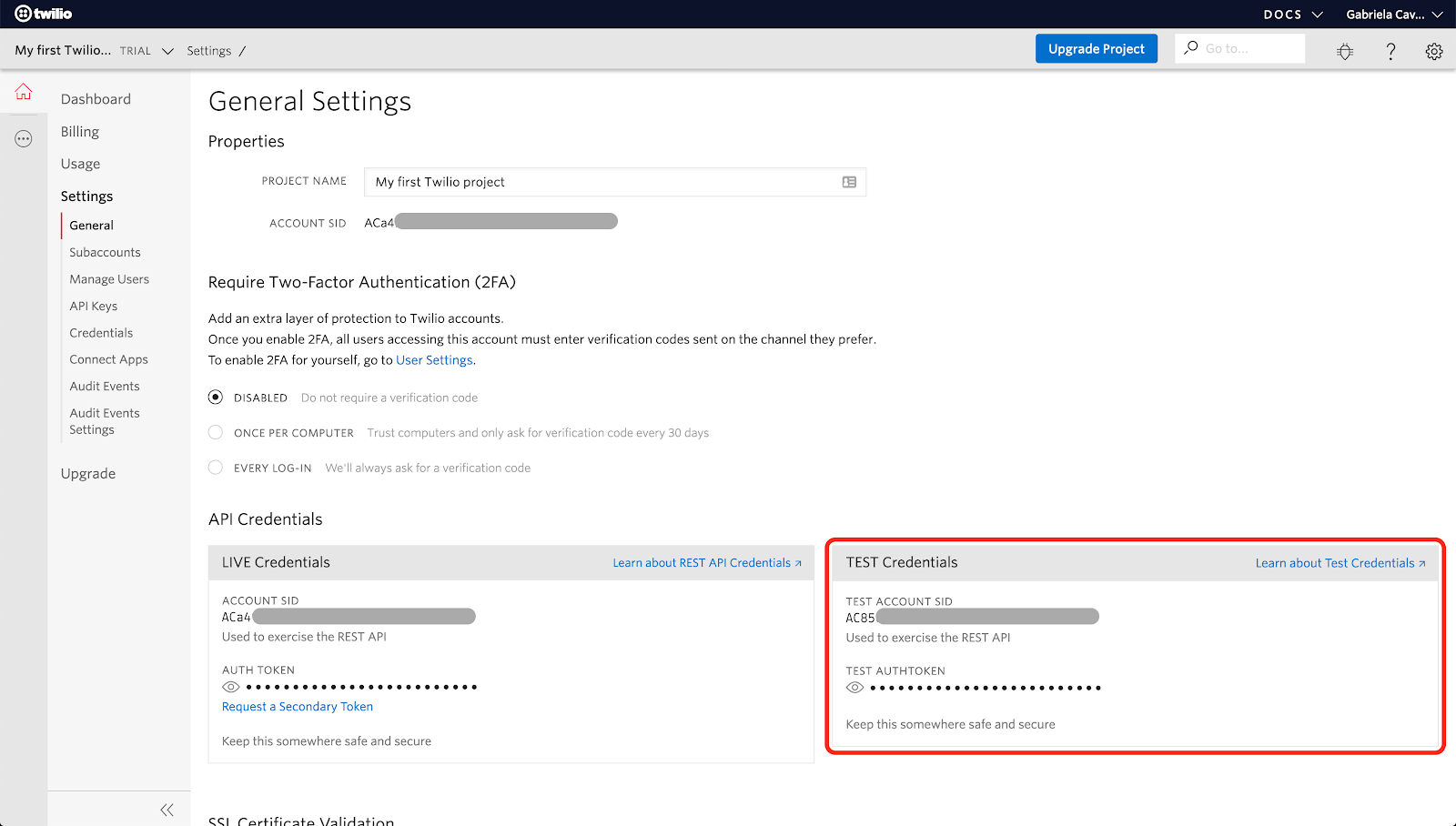The height and width of the screenshot is (826, 1456).
Task: Click the TRIAL badge label
Action: coord(136,51)
